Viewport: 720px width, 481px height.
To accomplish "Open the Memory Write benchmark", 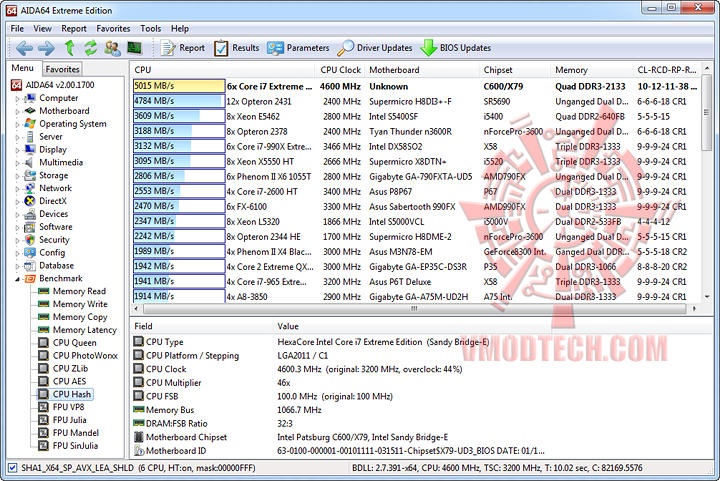I will (x=80, y=304).
